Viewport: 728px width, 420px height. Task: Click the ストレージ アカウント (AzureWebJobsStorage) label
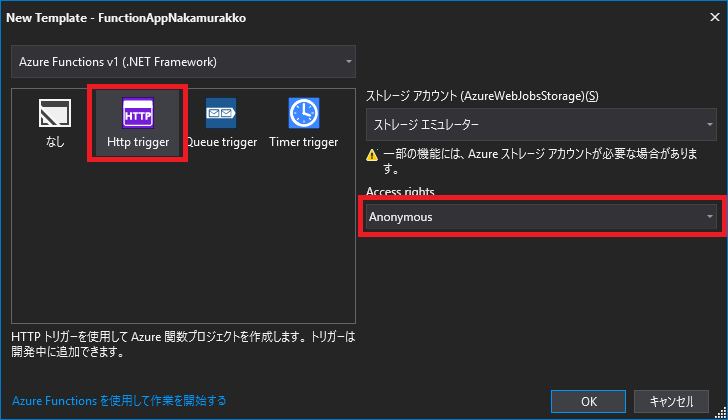click(x=482, y=96)
